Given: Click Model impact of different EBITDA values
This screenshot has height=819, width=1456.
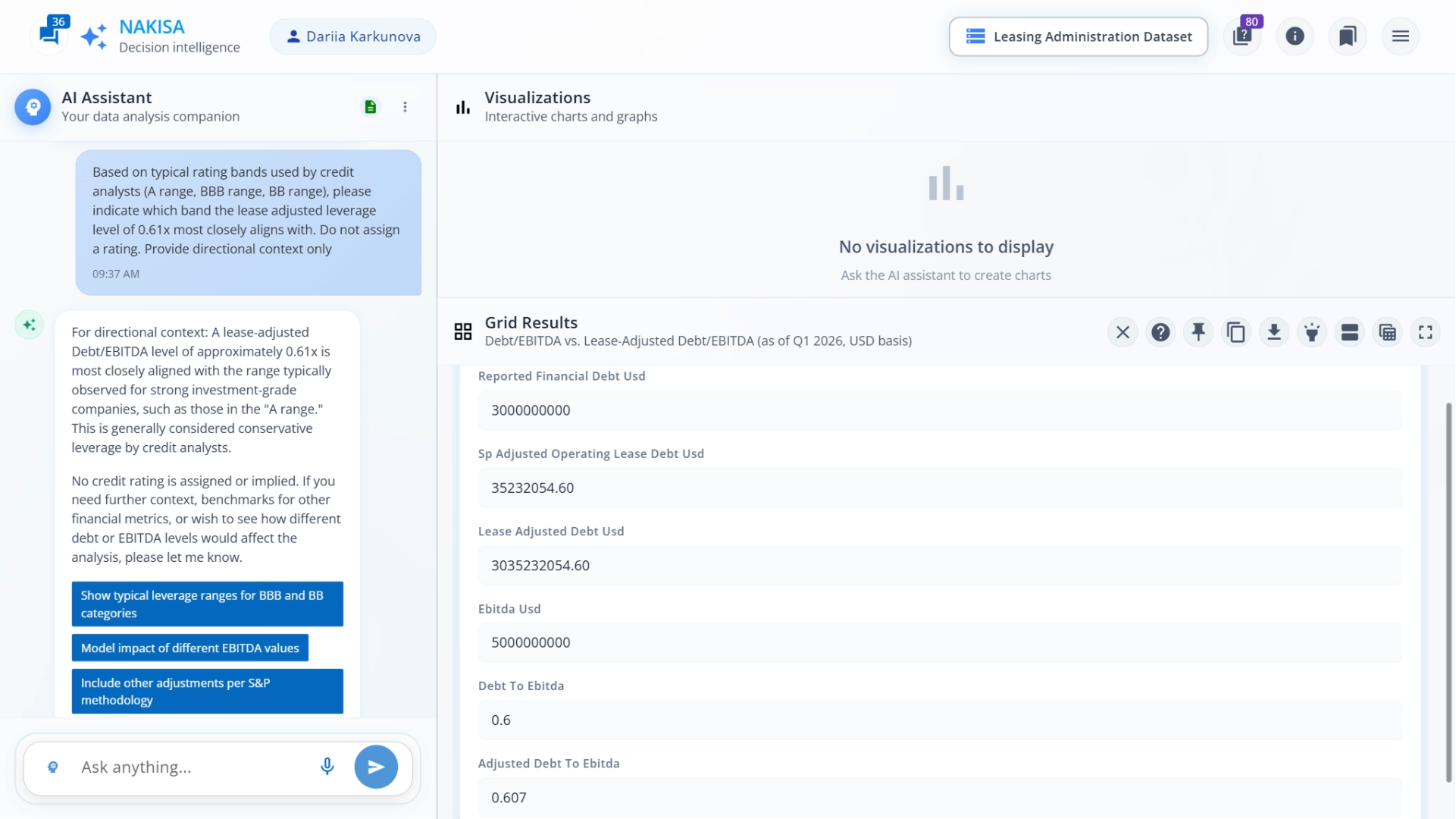Looking at the screenshot, I should (189, 648).
